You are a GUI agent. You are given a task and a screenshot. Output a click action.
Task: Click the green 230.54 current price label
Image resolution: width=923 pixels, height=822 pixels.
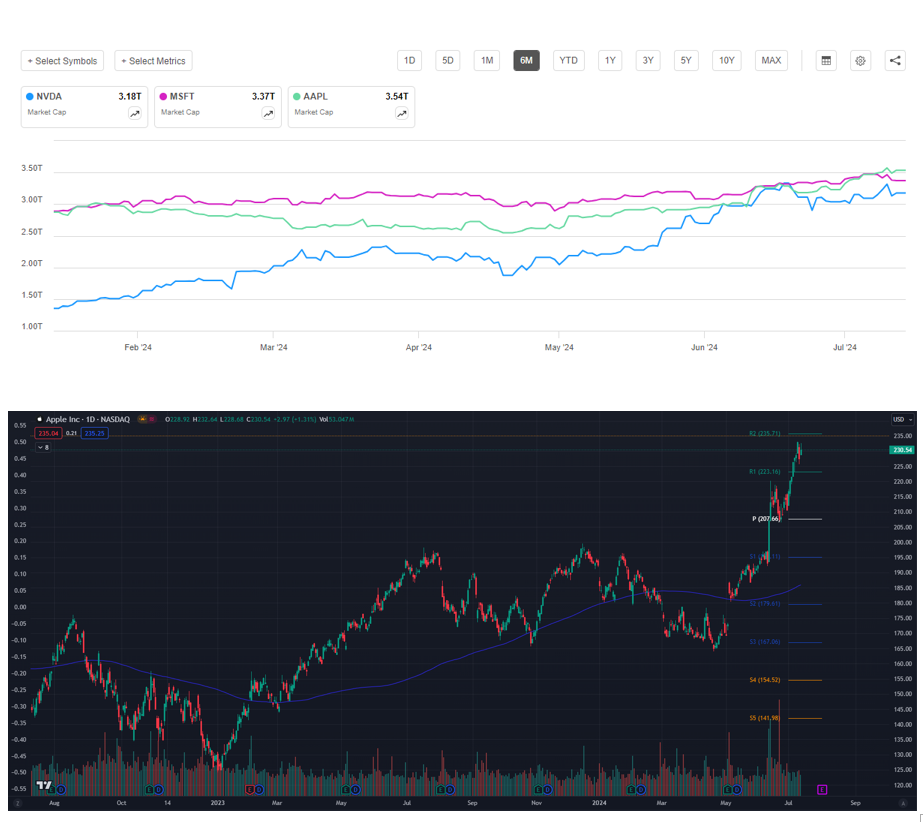coord(902,450)
